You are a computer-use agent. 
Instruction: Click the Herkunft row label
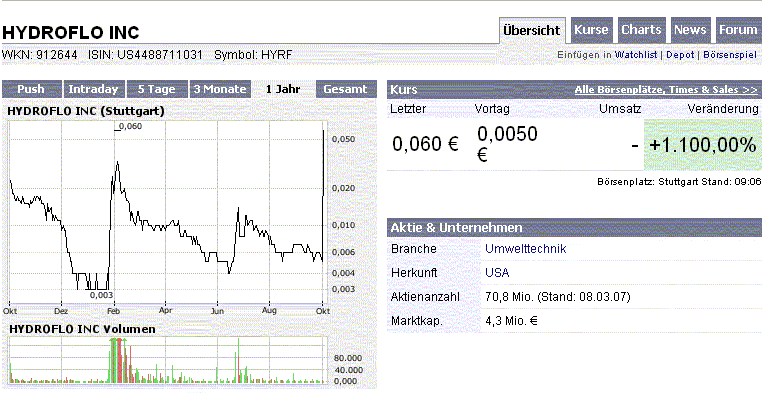pyautogui.click(x=414, y=272)
